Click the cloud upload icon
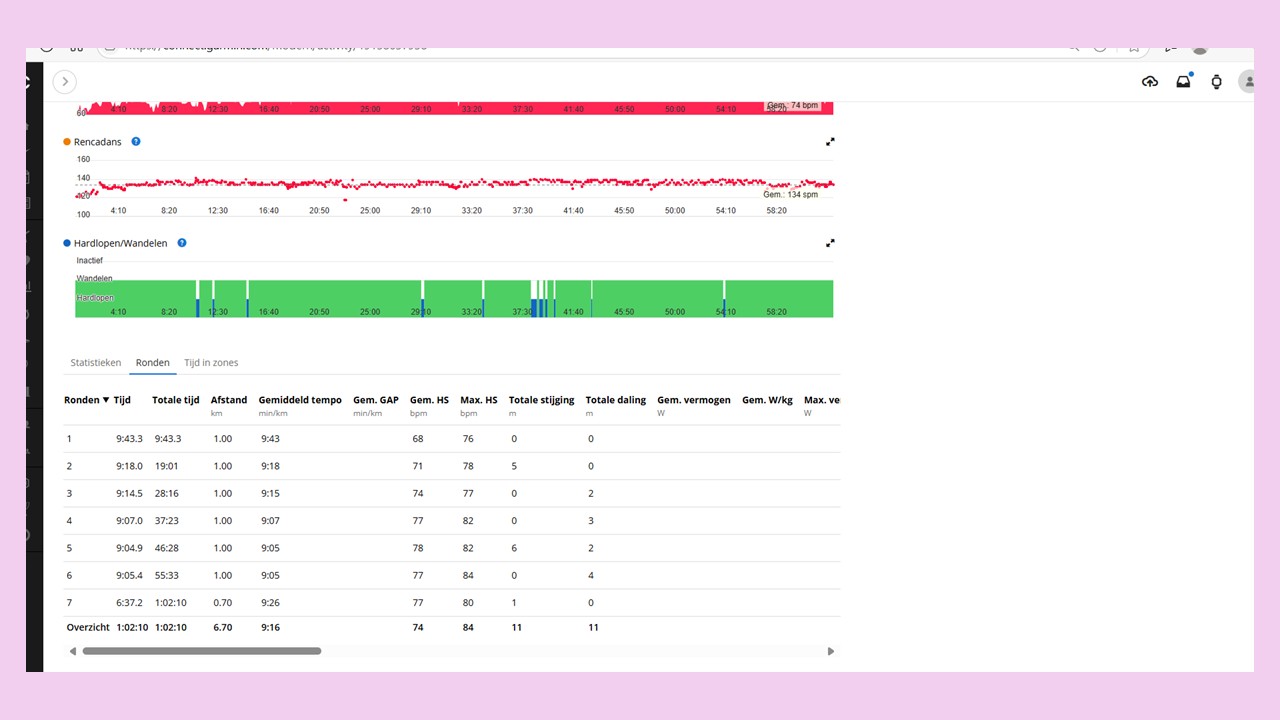Screen dimensions: 1280x720 click(x=1150, y=82)
